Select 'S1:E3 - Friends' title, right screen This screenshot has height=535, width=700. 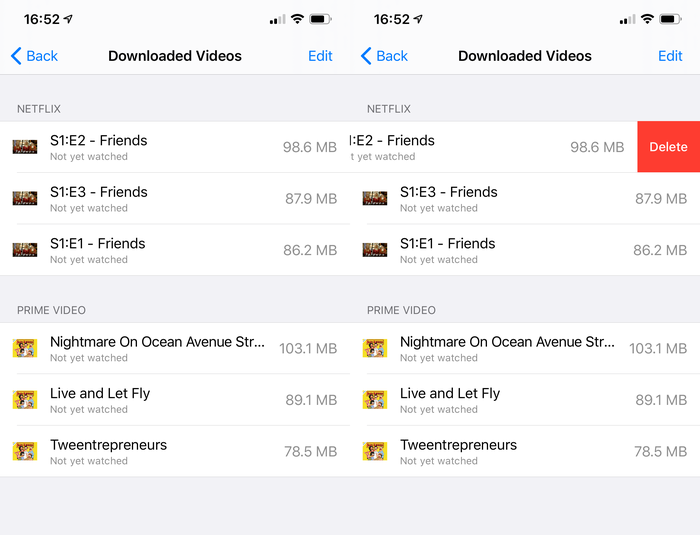tap(449, 192)
